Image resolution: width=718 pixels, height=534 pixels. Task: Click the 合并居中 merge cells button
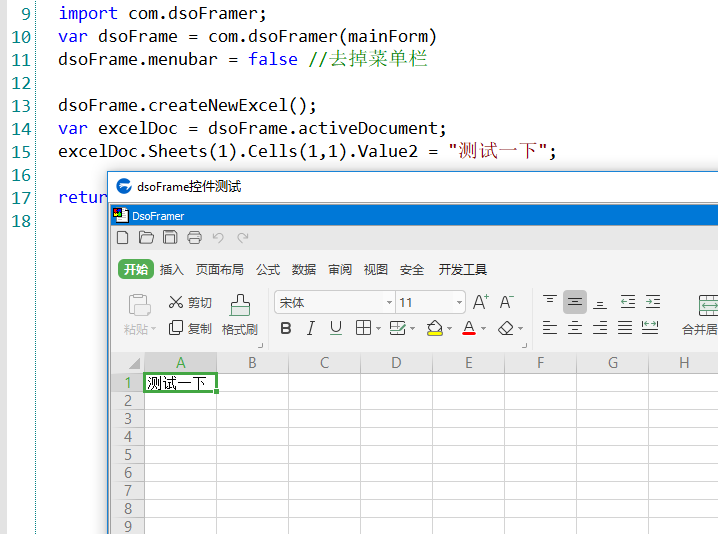click(703, 314)
